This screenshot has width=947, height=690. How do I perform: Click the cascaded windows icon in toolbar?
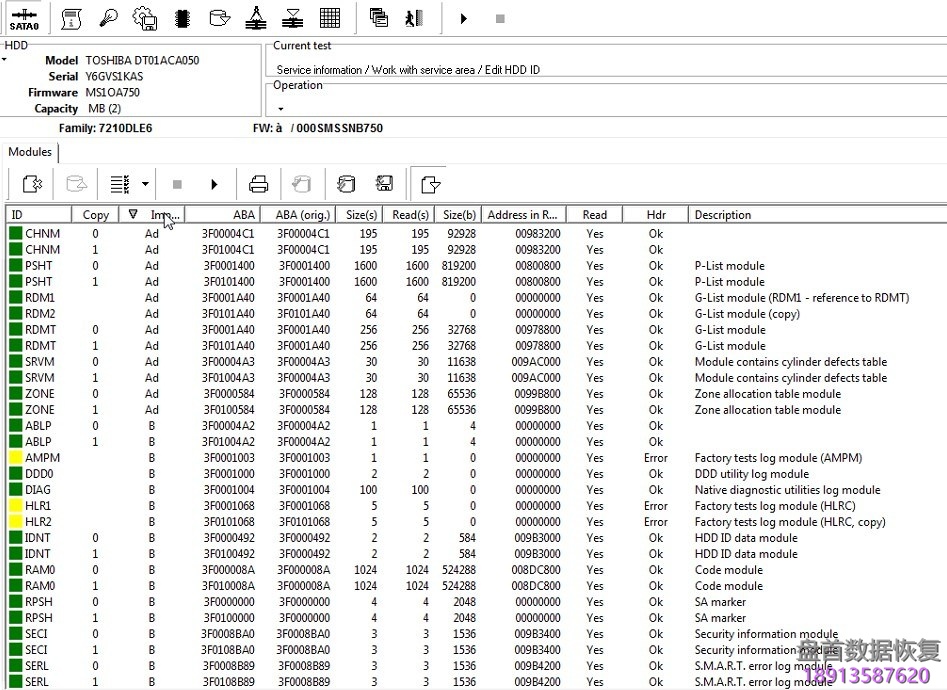[378, 18]
